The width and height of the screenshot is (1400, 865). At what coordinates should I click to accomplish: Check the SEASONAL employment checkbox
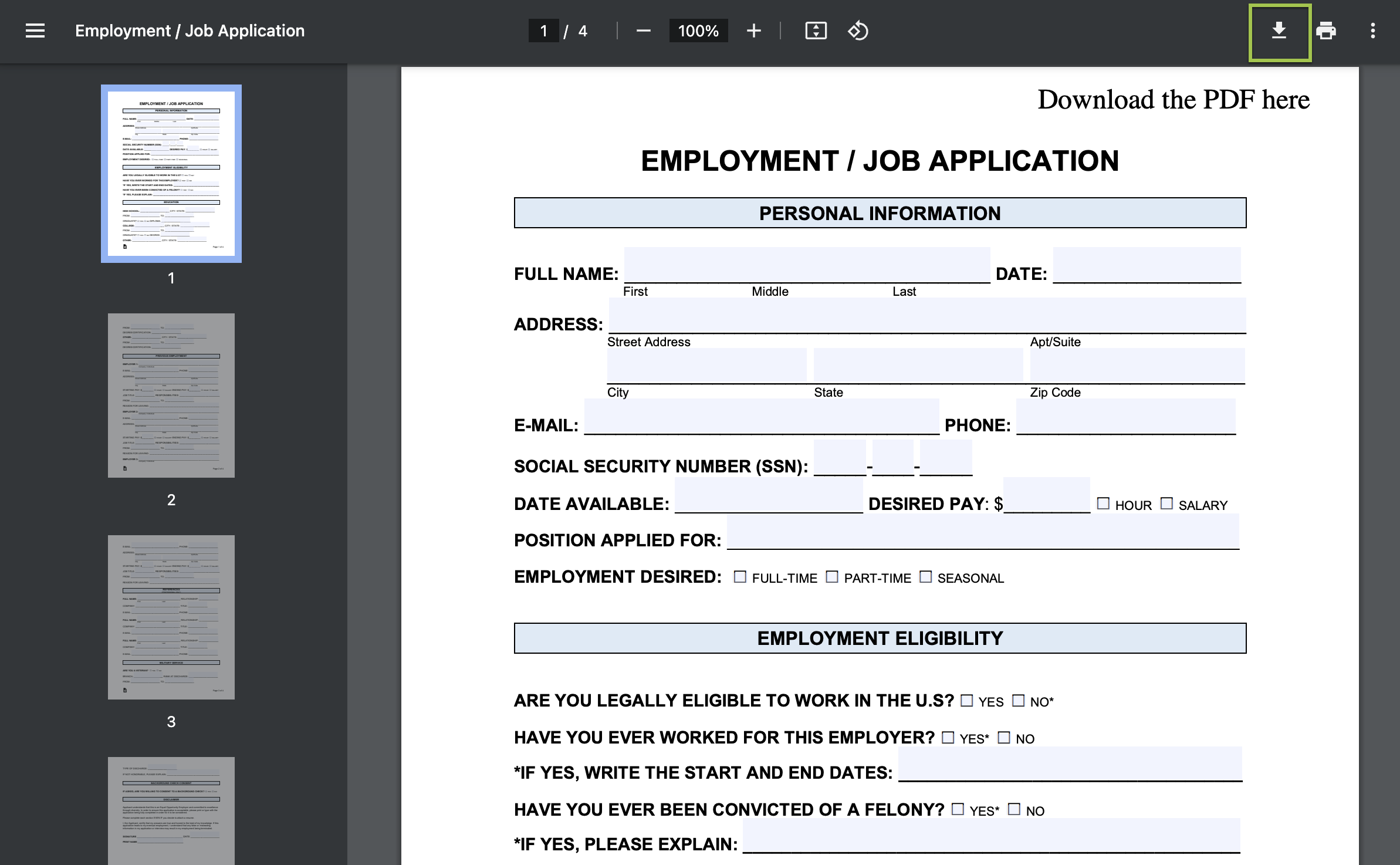pos(925,577)
